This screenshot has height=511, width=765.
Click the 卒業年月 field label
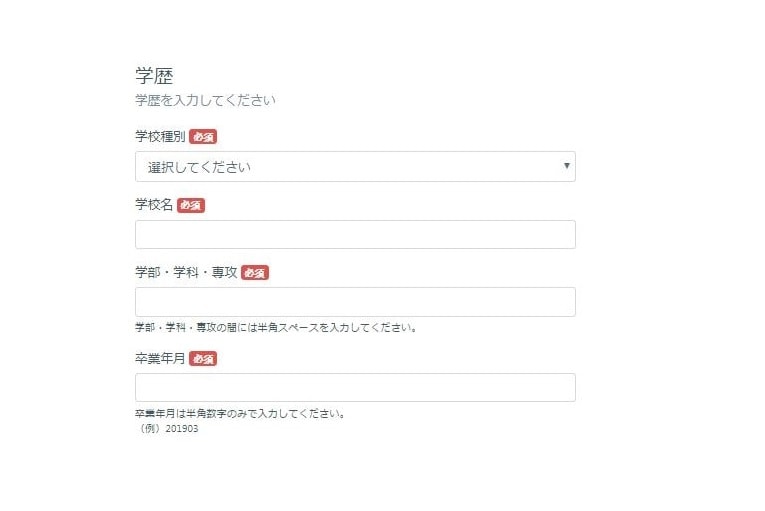[160, 358]
